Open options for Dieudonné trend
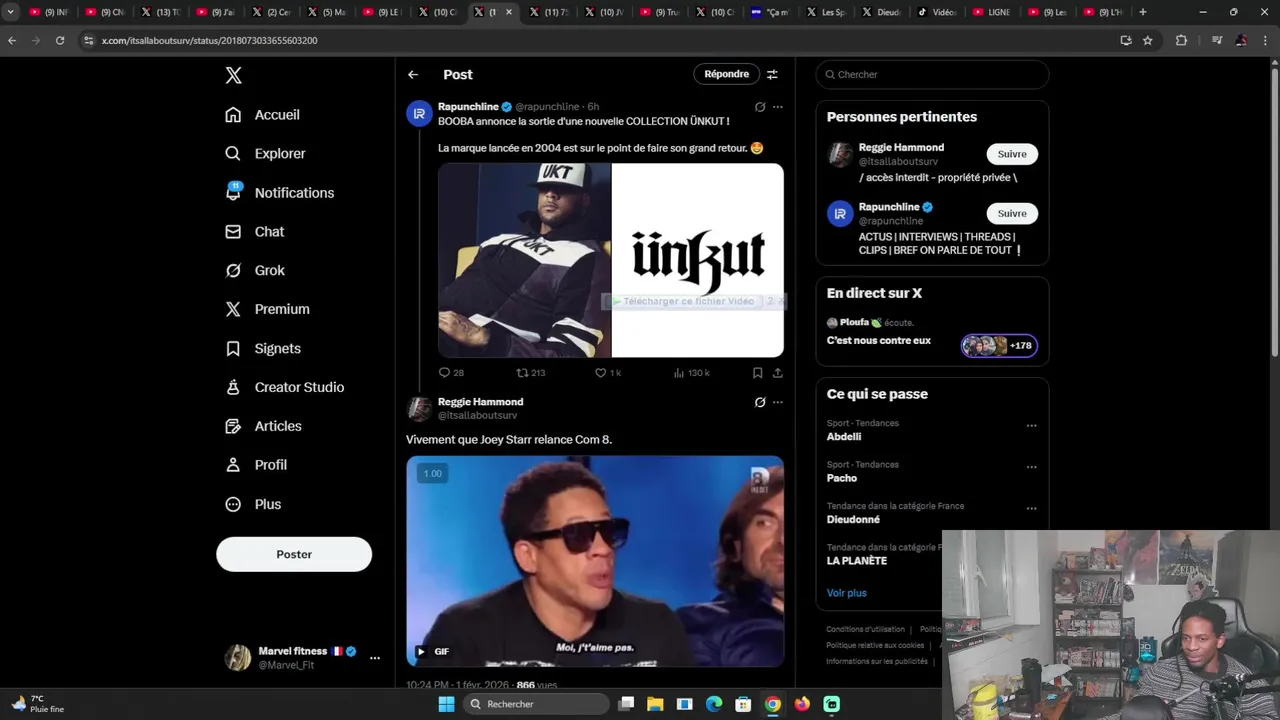Screen dimensions: 1280x720 tap(1031, 509)
